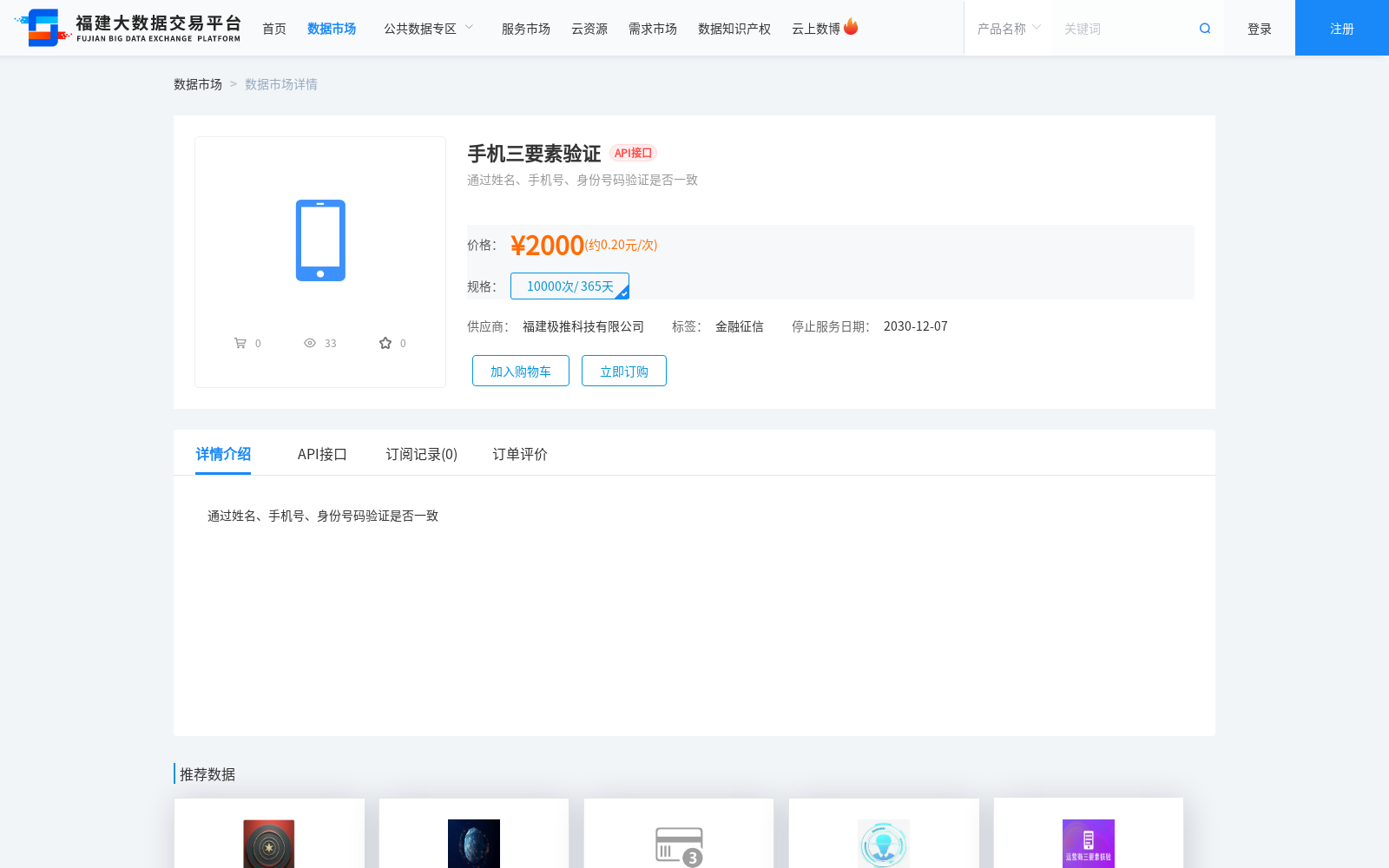Open the recommended item with globe thumbnail

tap(474, 843)
